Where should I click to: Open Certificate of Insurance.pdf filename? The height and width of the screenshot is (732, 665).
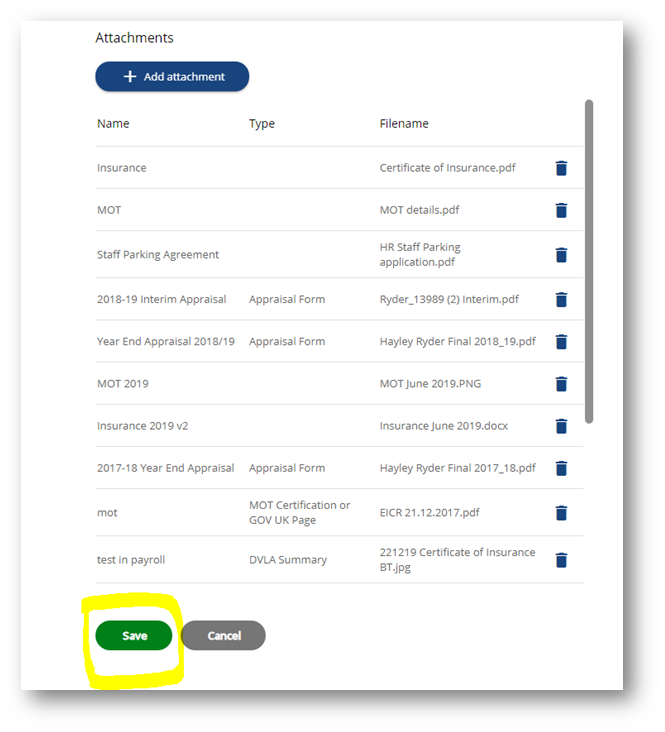(x=447, y=168)
